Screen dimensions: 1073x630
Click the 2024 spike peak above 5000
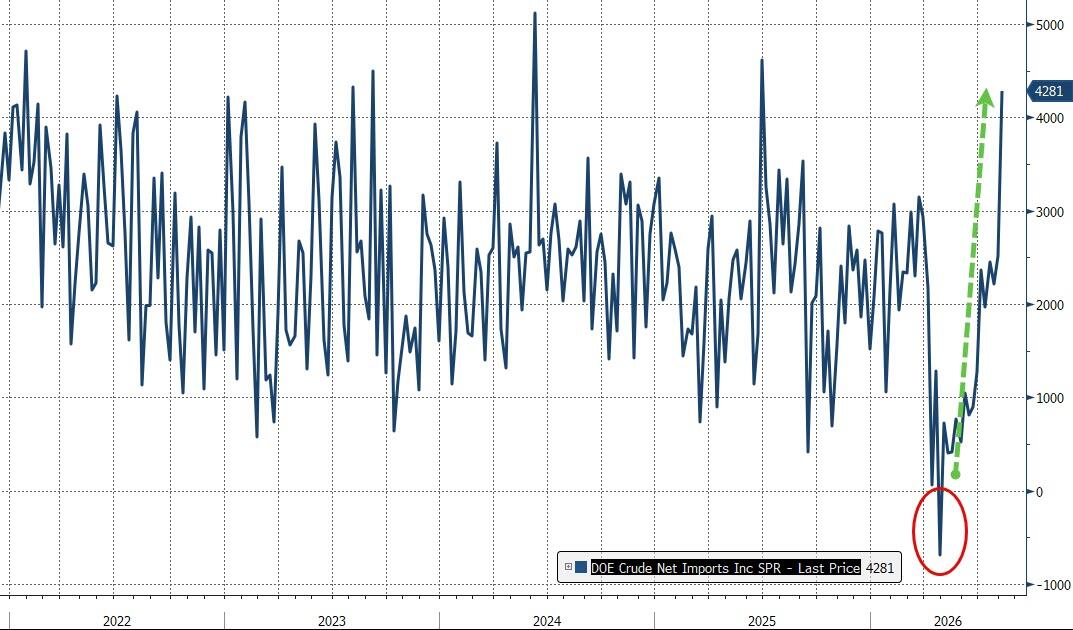point(534,14)
